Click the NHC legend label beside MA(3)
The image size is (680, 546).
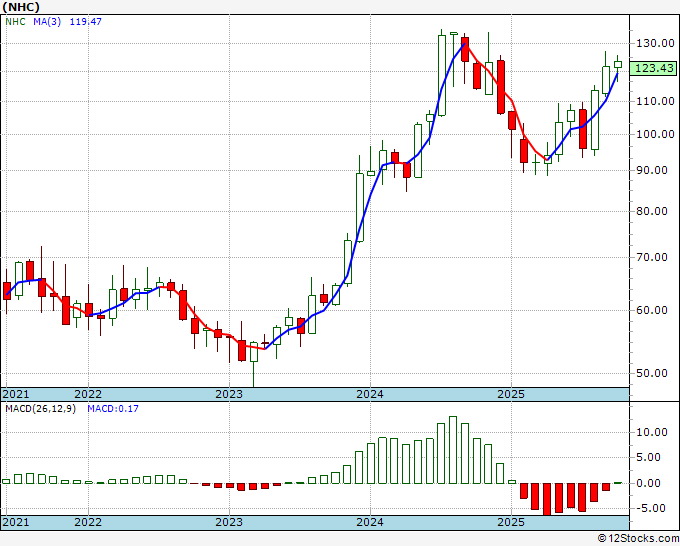click(14, 22)
